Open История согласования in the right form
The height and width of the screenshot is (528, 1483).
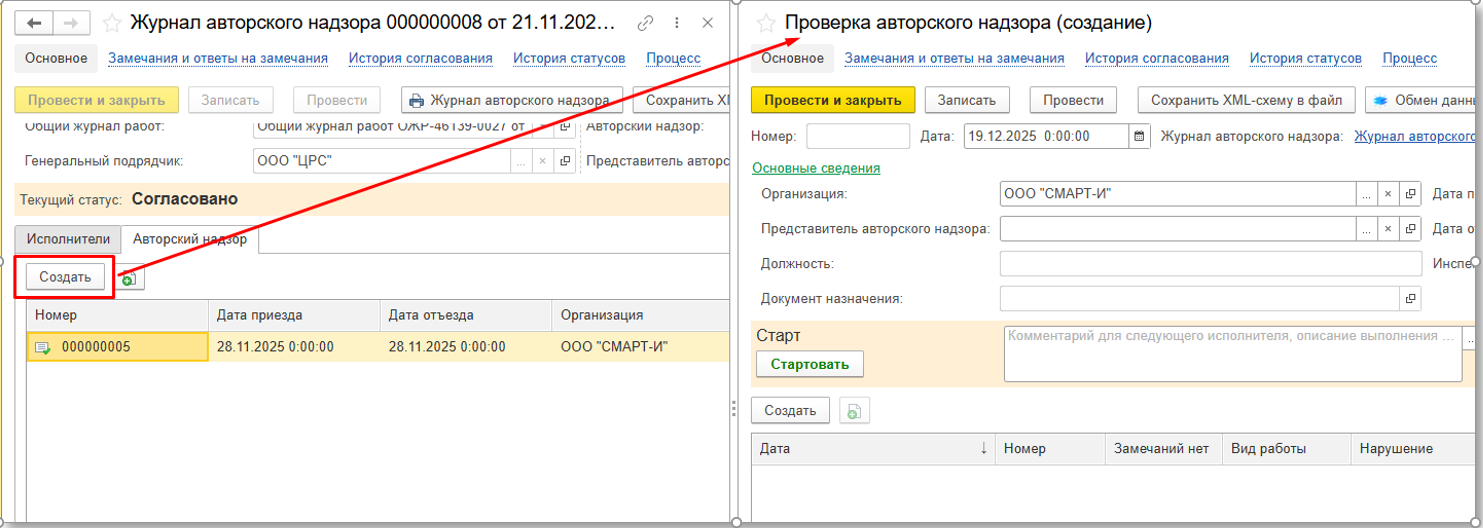tap(1156, 58)
